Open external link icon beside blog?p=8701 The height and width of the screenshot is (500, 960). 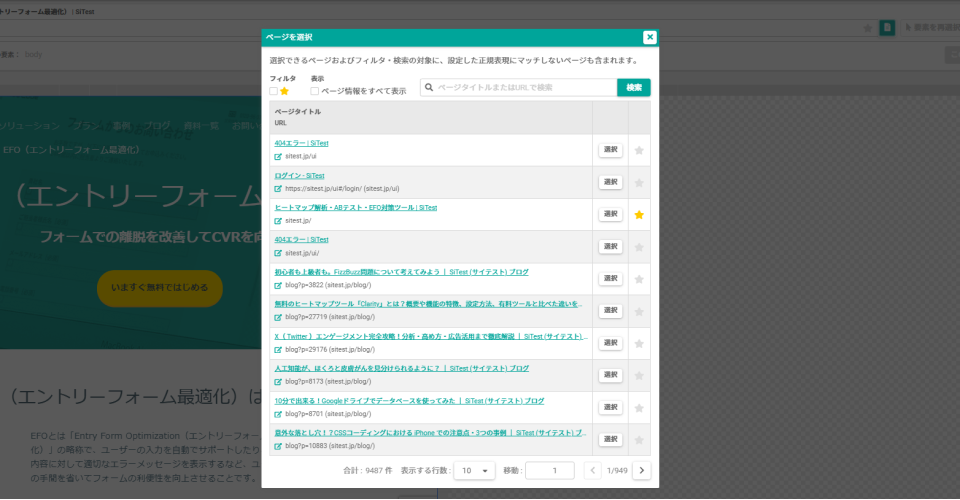(x=278, y=414)
